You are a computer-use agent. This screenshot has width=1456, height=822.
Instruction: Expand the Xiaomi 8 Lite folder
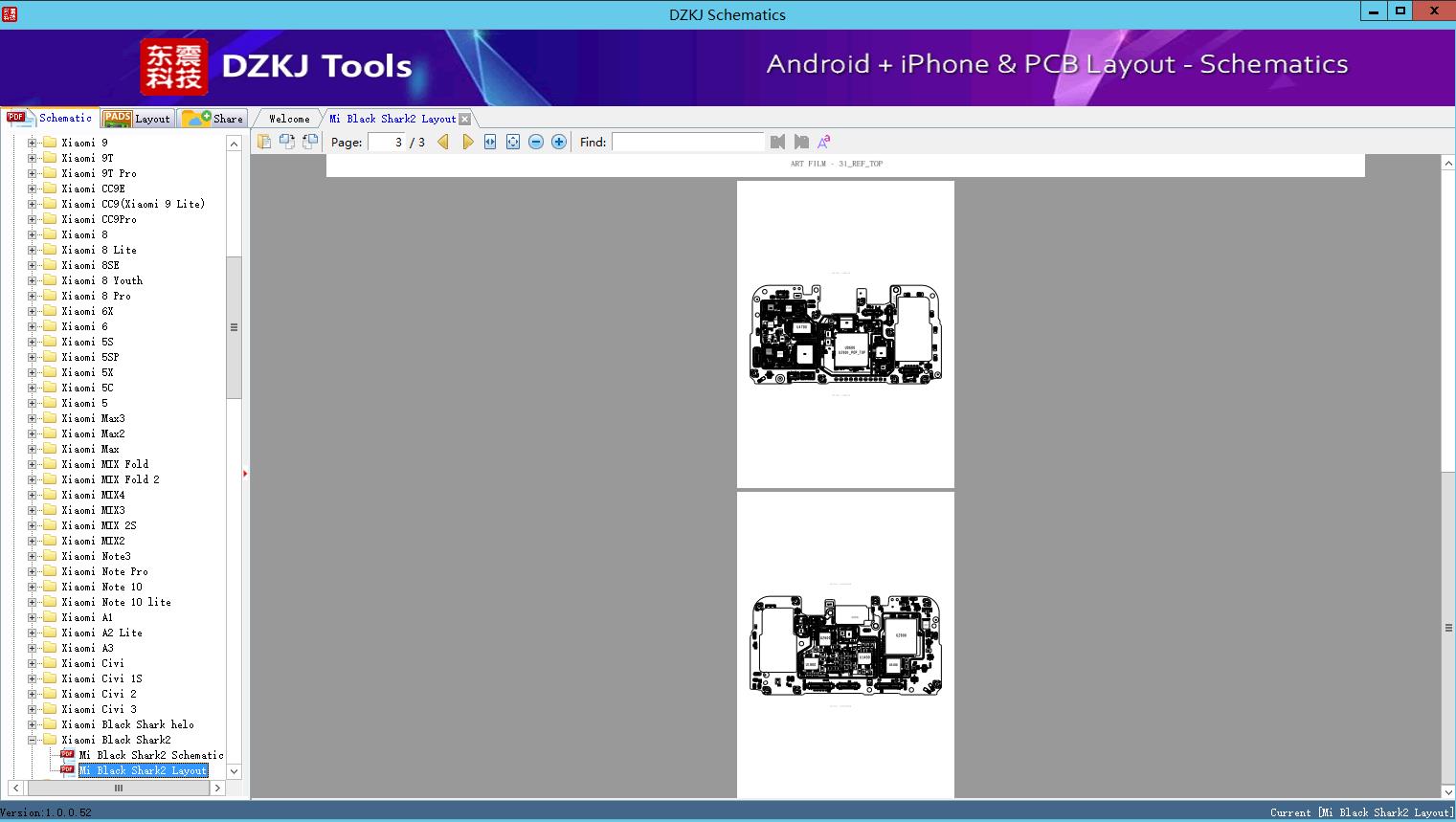(32, 250)
